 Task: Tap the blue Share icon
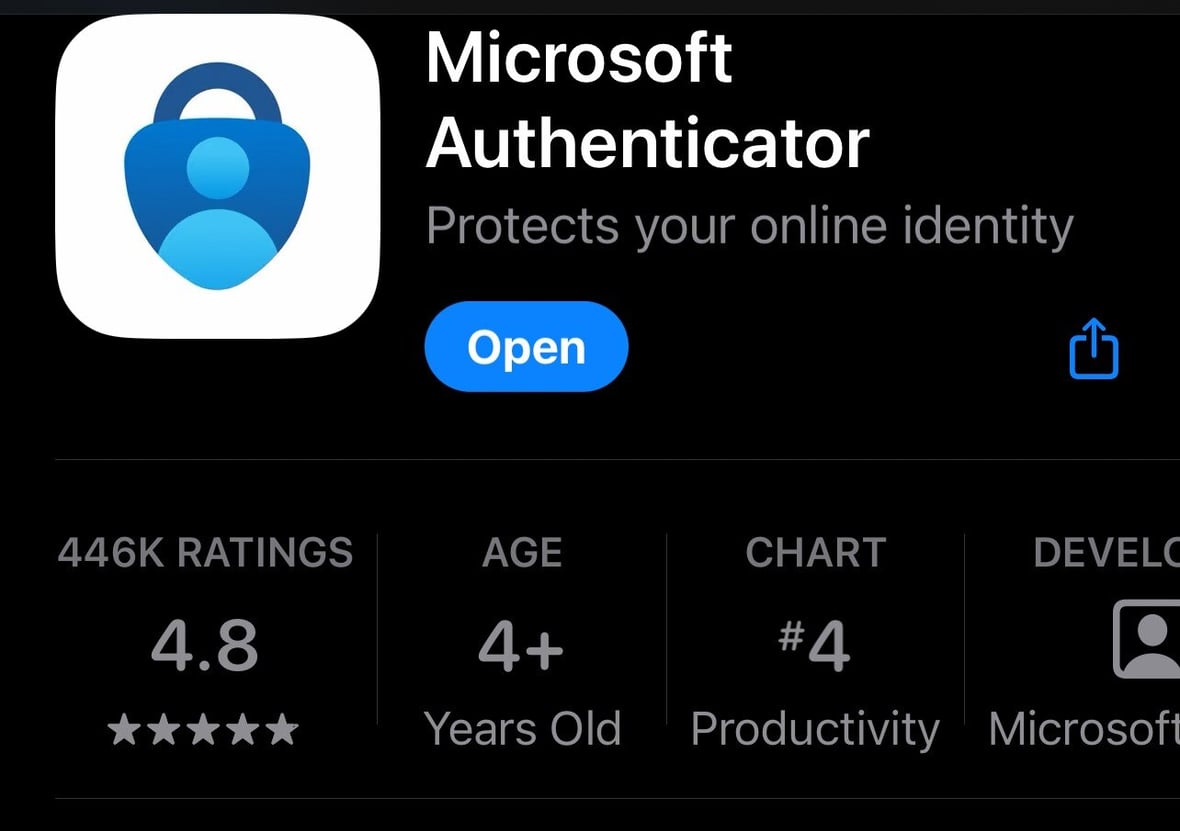[1092, 349]
